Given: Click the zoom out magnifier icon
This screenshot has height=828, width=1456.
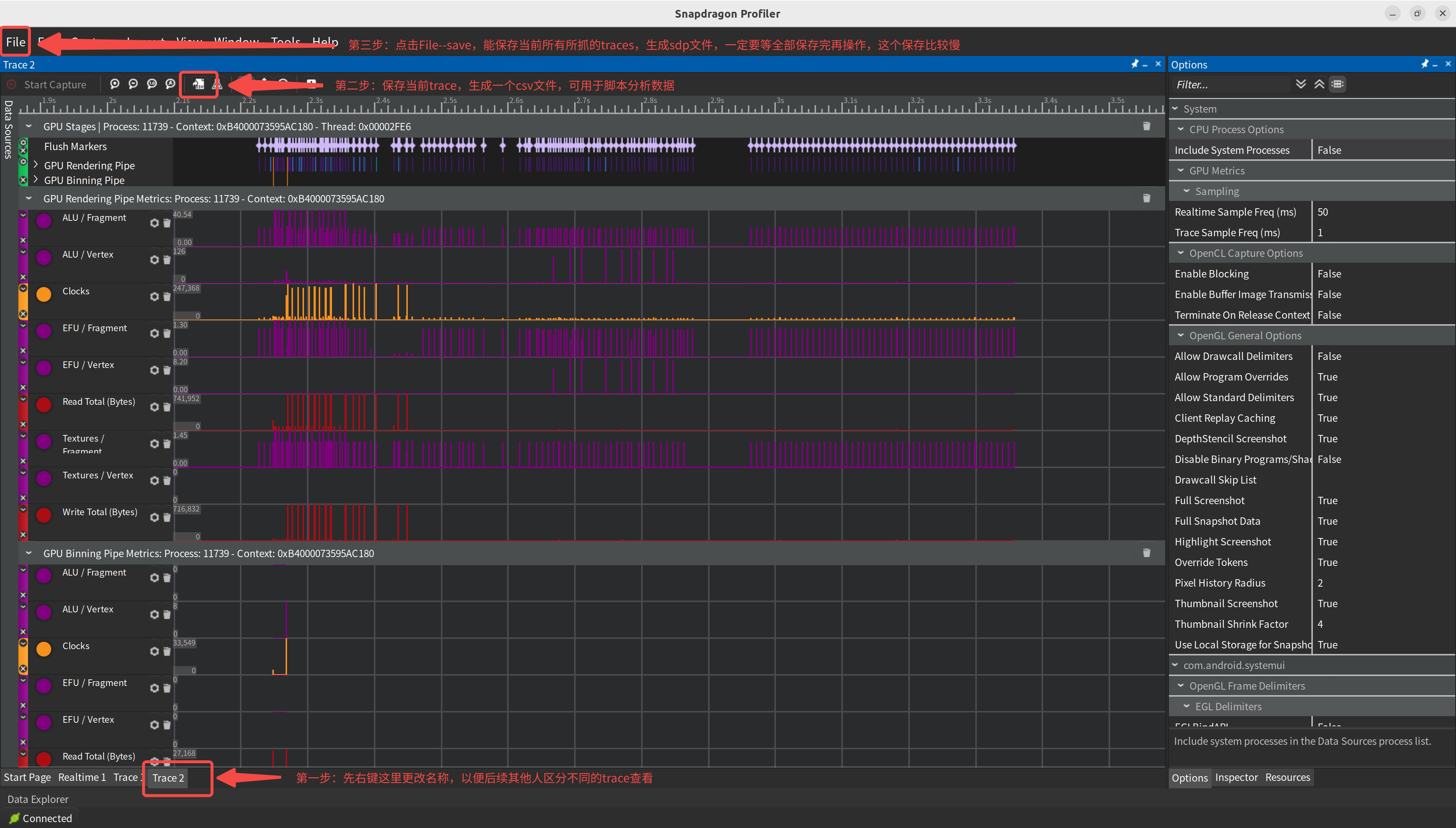Looking at the screenshot, I should pos(133,84).
